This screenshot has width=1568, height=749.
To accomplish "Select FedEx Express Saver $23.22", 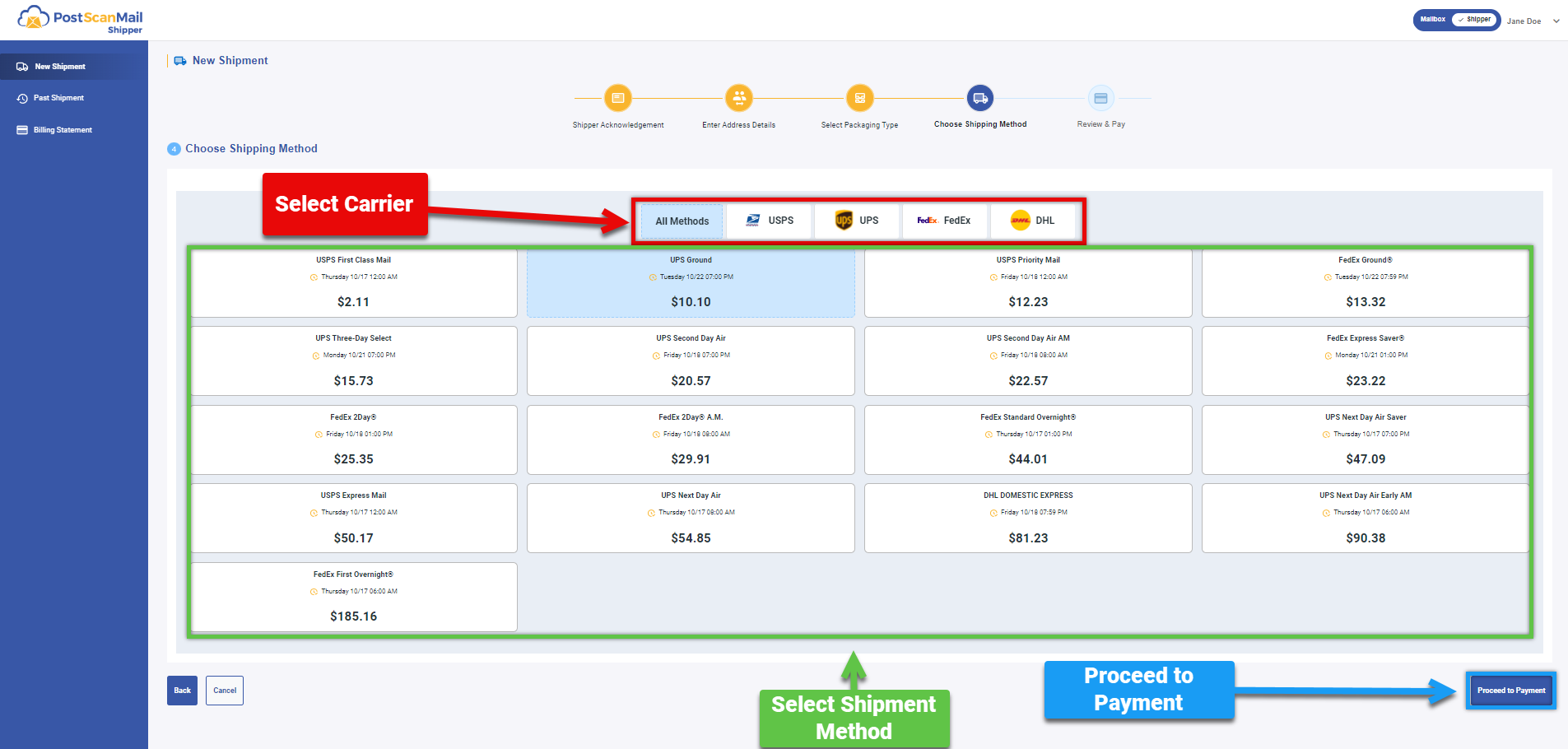I will coord(1365,361).
